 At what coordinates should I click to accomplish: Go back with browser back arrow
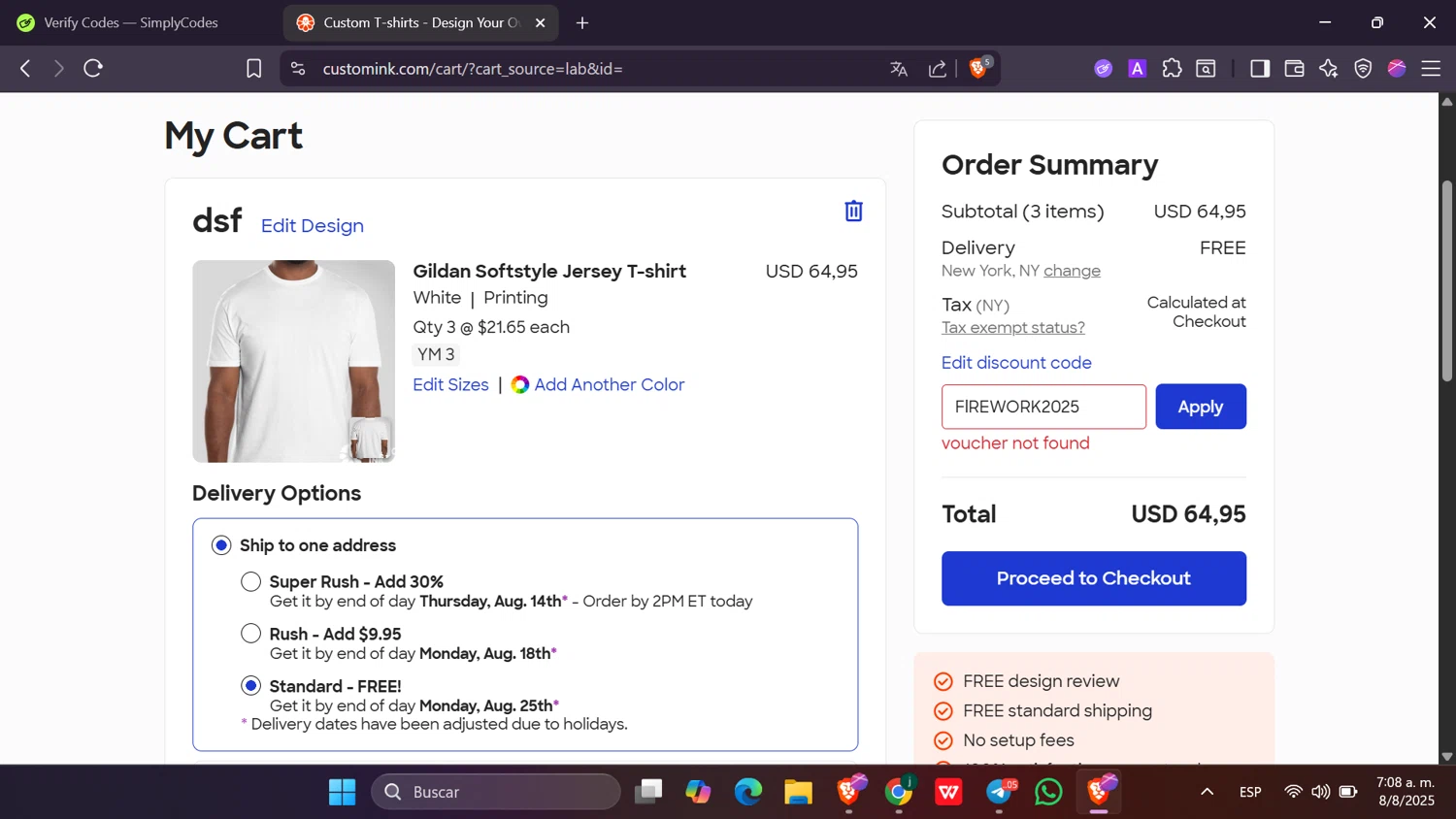pos(25,68)
